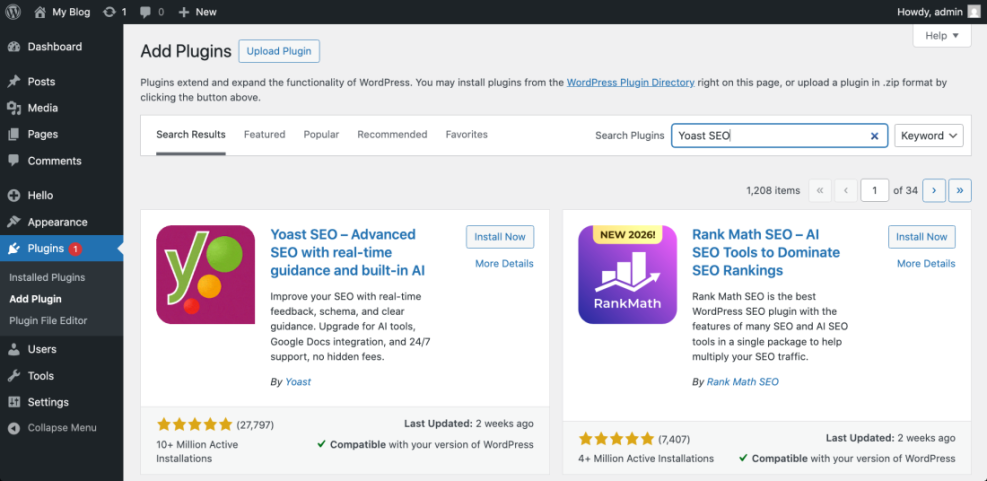987x481 pixels.
Task: Click the Yoast SEO plugin logo
Action: [205, 274]
